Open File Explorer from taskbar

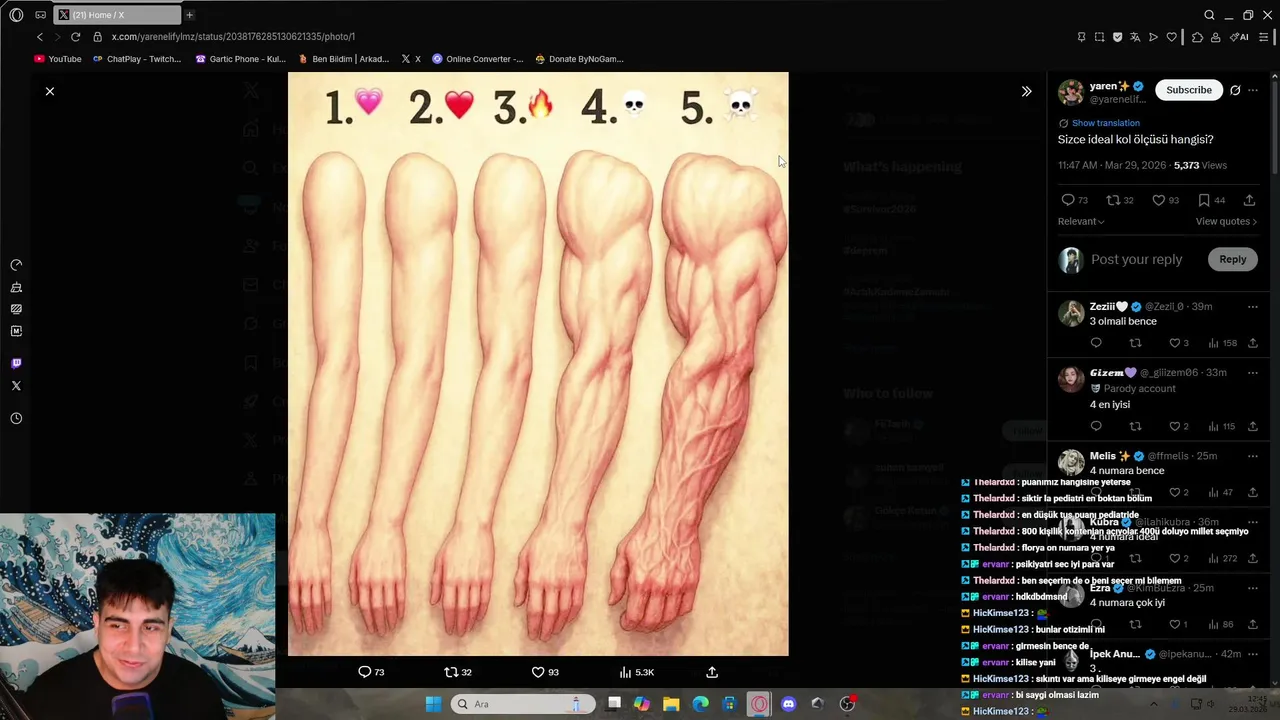click(671, 704)
